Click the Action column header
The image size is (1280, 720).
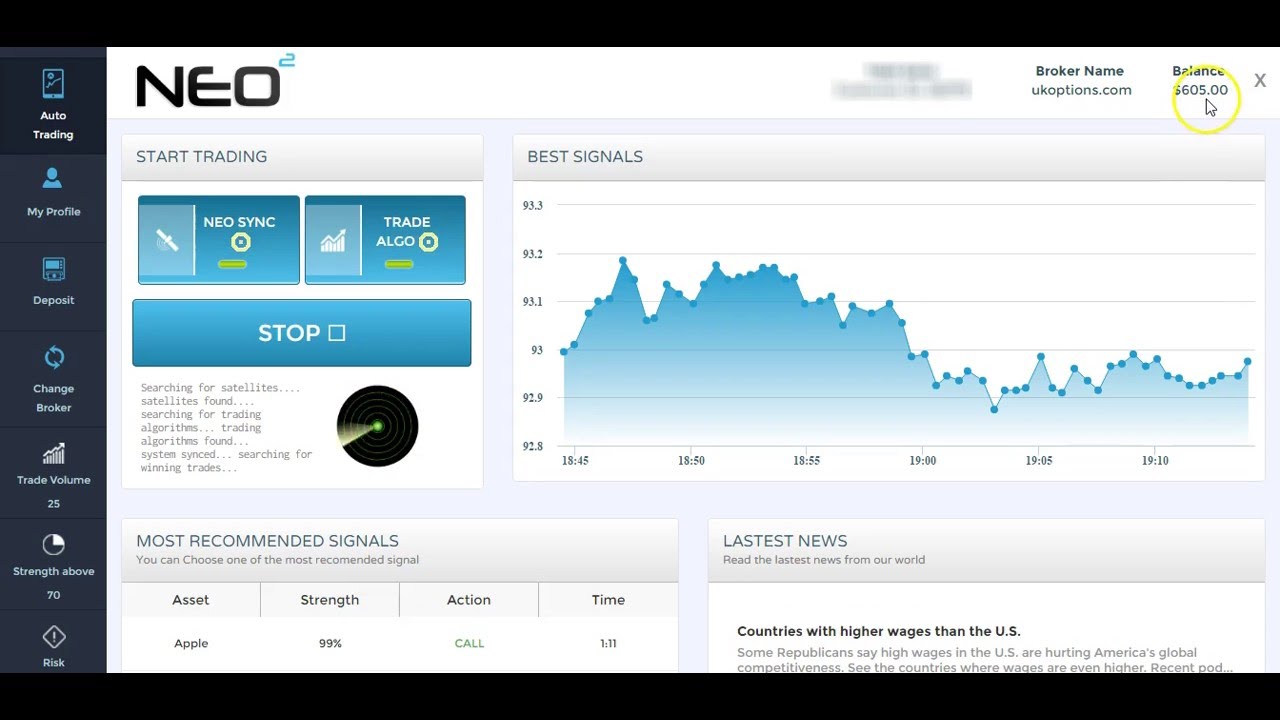click(468, 600)
